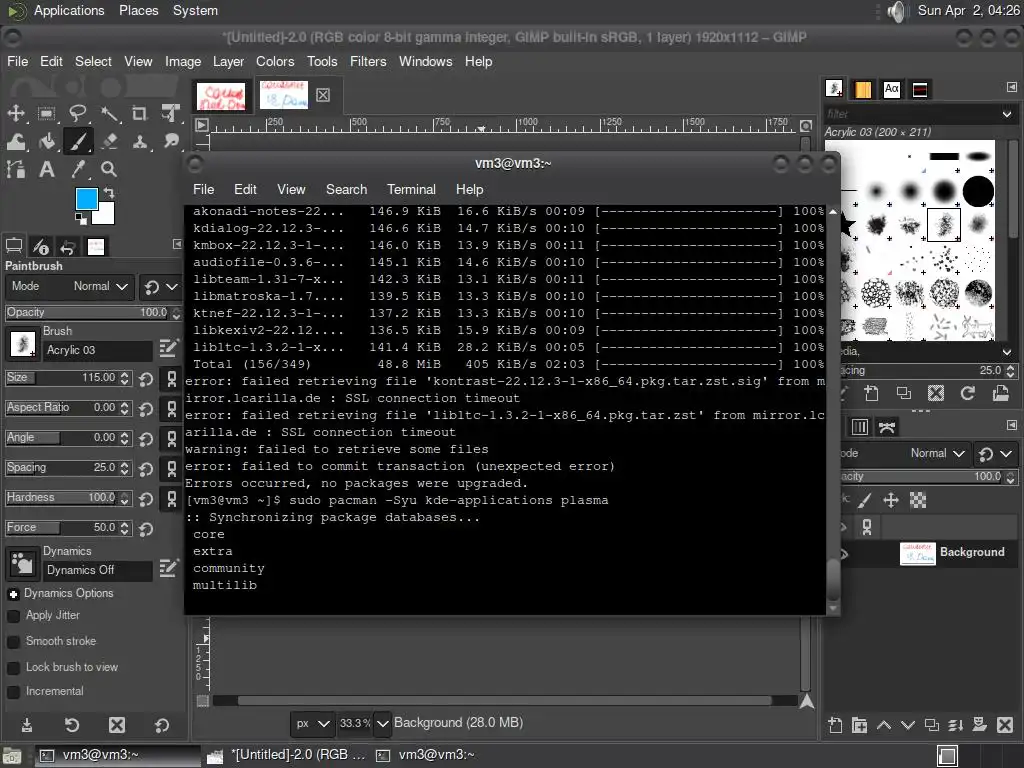Toggle lock pixels in Layers panel

865,501
